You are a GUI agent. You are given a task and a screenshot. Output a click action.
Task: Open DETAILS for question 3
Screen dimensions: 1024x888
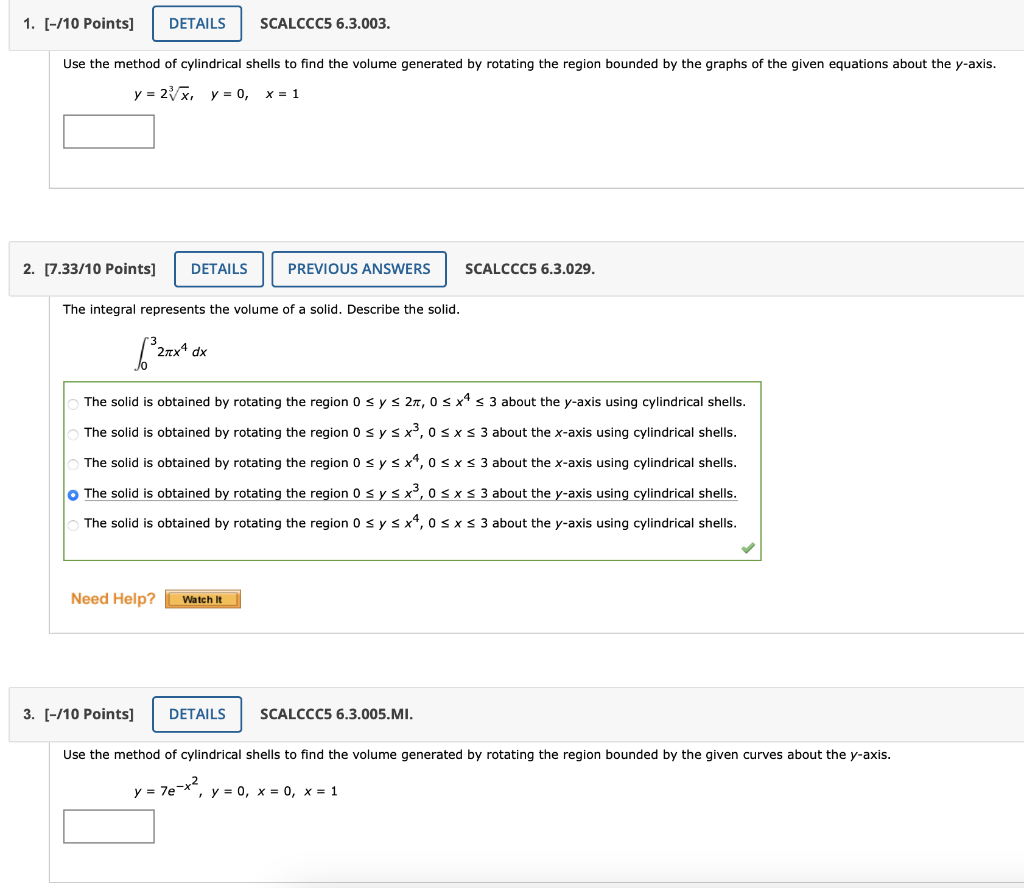[196, 714]
